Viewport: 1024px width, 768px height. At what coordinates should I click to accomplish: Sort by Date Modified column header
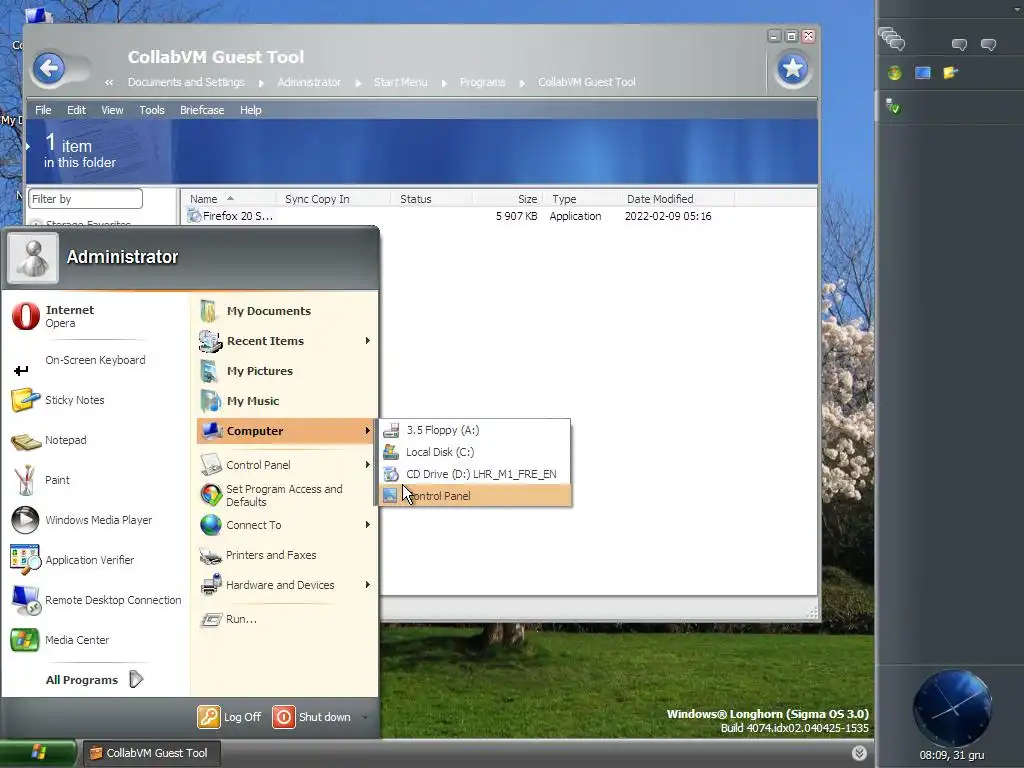click(677, 199)
